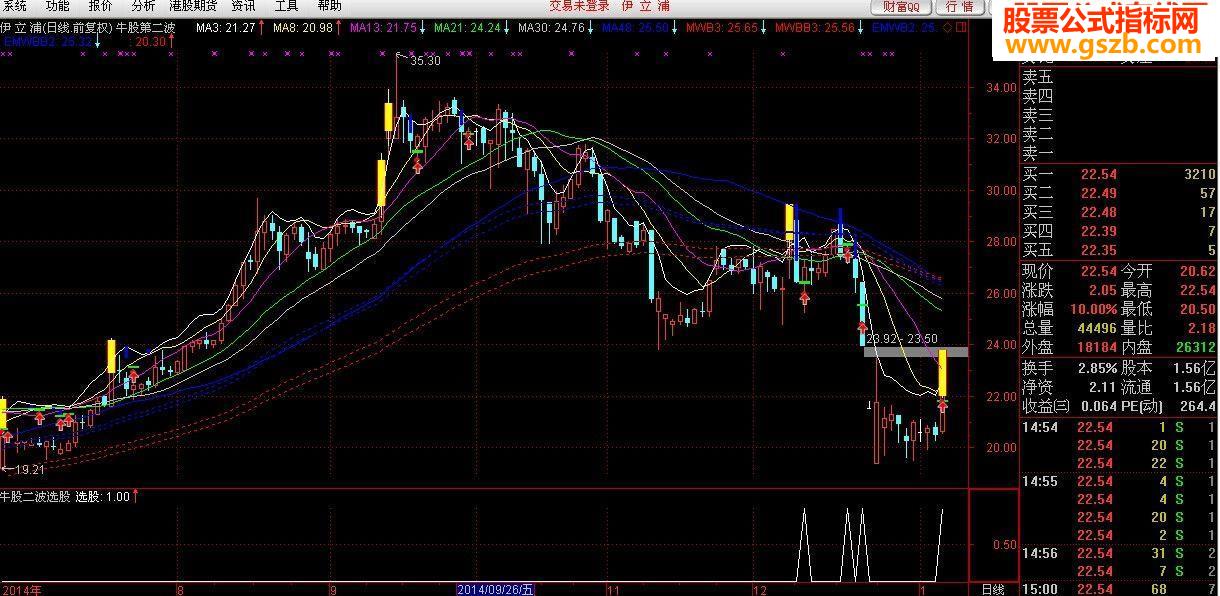
Task: Select the 买四 bid row
Action: click(x=1119, y=231)
